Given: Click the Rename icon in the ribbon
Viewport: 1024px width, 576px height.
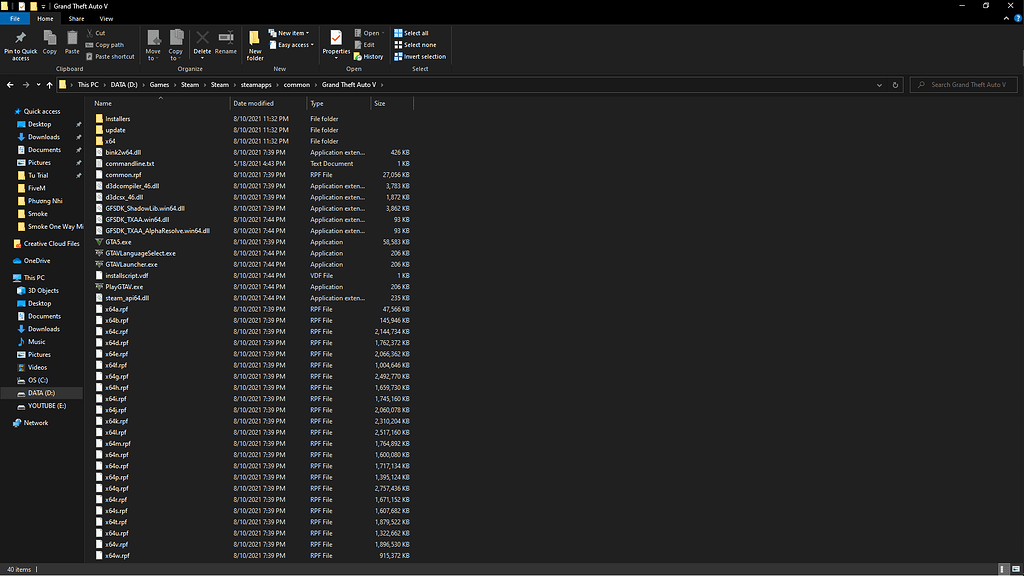Looking at the screenshot, I should pyautogui.click(x=226, y=40).
